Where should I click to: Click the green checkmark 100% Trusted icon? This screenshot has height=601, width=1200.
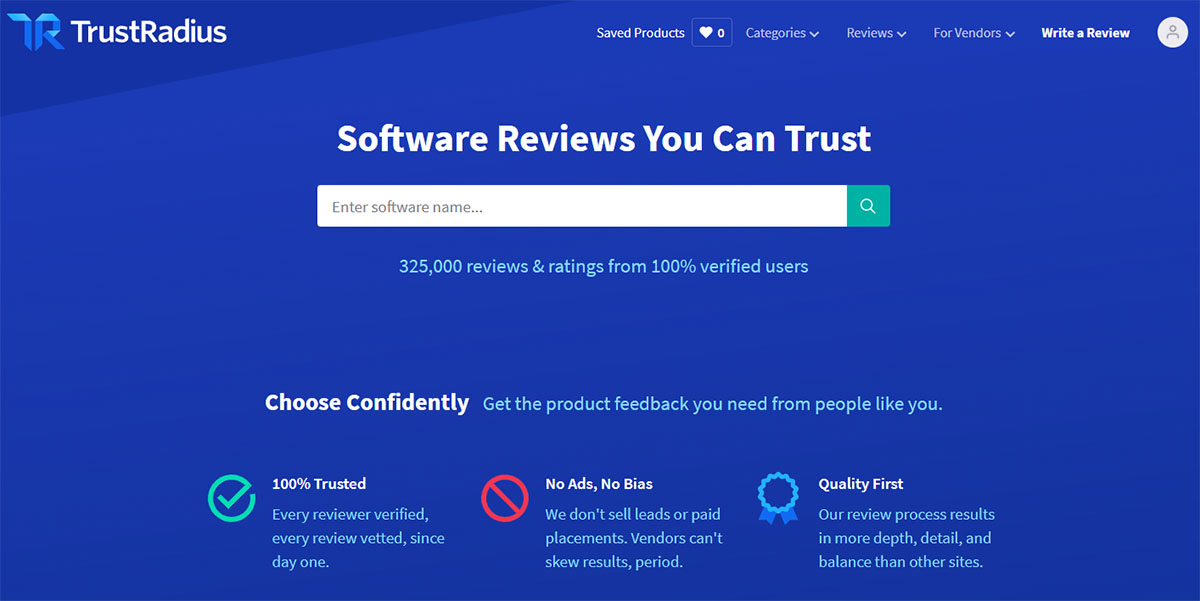[232, 497]
